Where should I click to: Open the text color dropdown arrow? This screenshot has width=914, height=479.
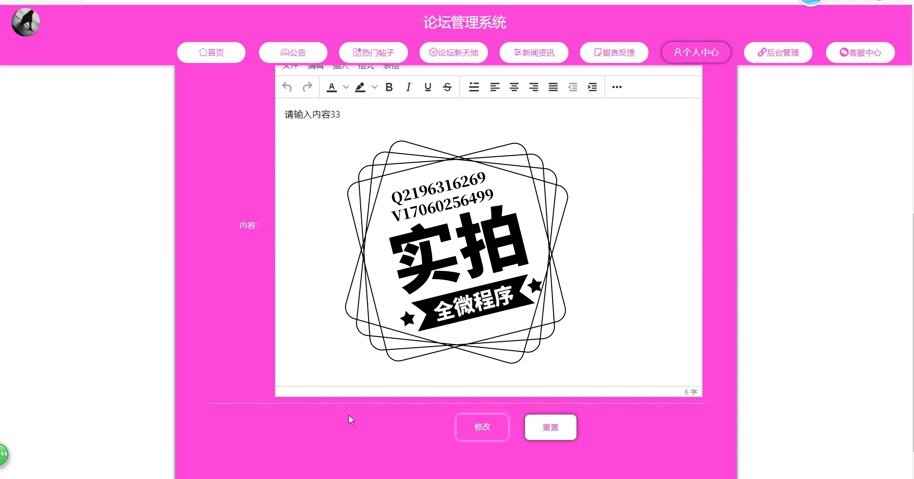pyautogui.click(x=346, y=87)
